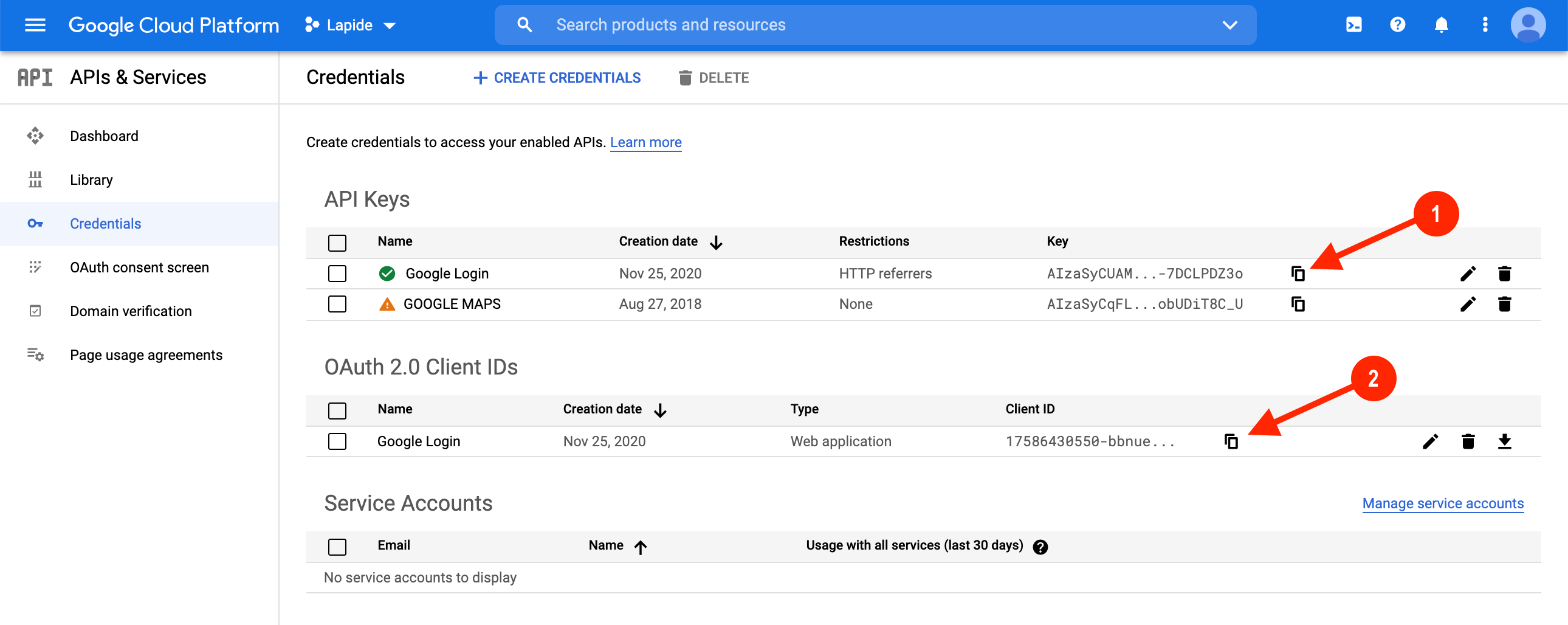Edit the Google Login API key

[1468, 274]
